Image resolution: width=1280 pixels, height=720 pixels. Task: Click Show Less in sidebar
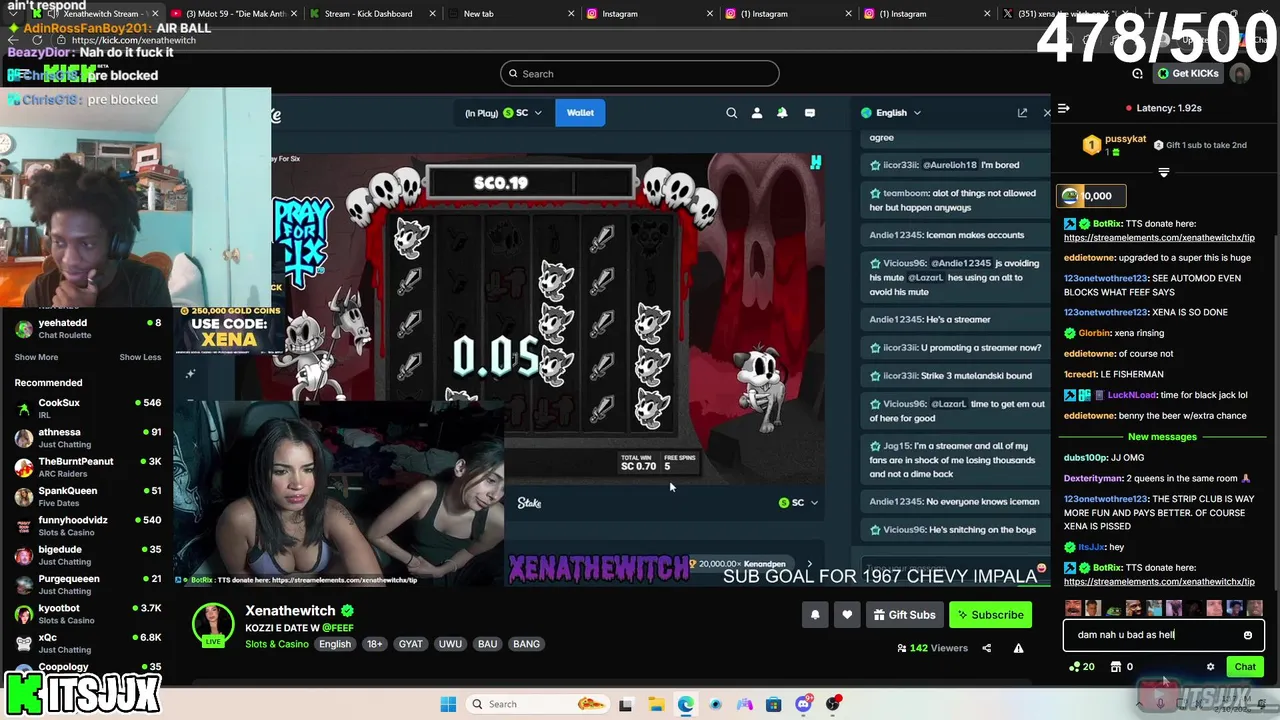(x=140, y=357)
